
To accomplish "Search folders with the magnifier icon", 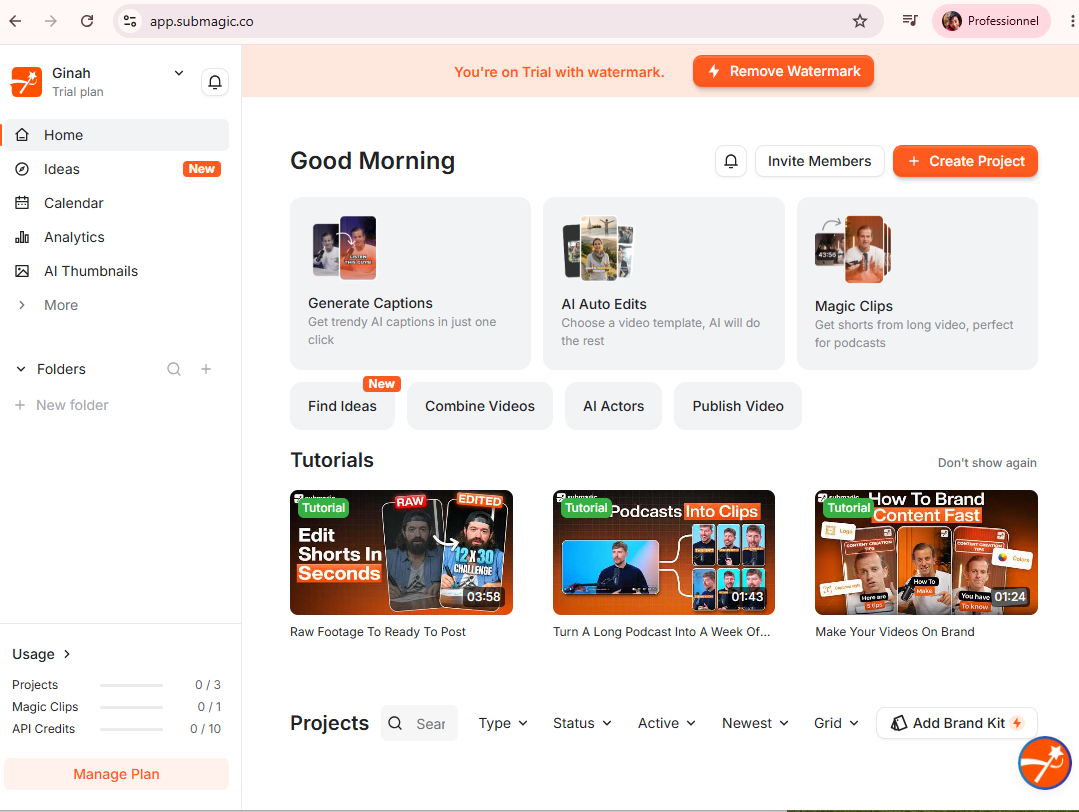I will [174, 370].
